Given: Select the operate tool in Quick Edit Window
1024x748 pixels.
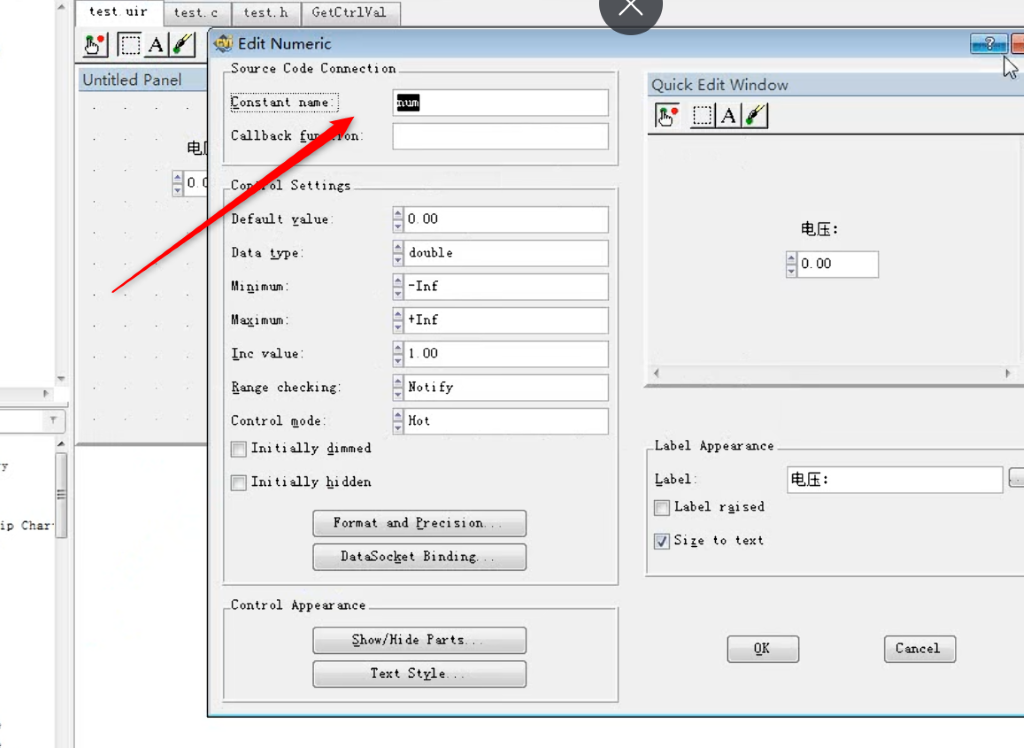Looking at the screenshot, I should tap(666, 115).
